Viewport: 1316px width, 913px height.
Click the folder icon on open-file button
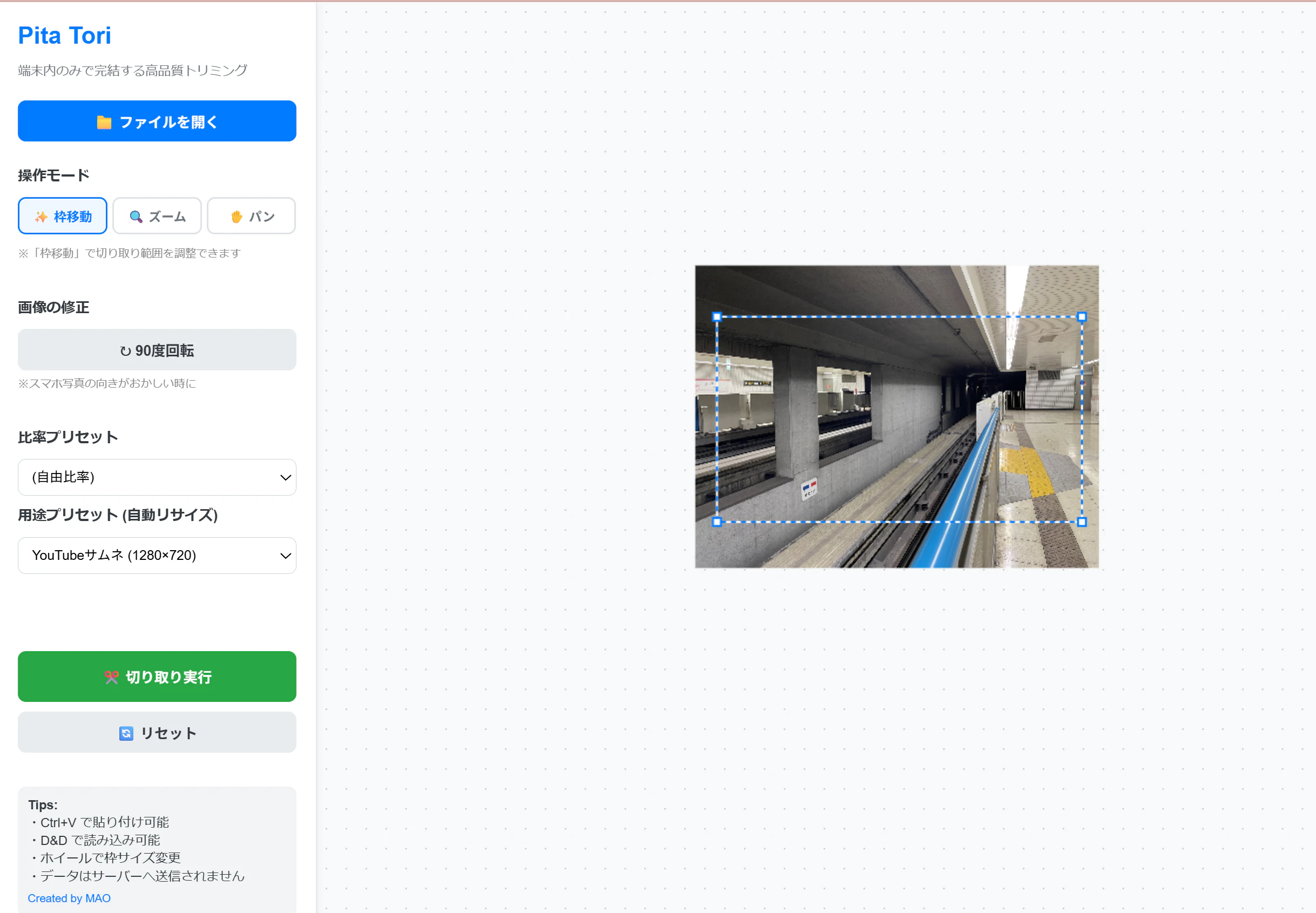click(x=104, y=122)
